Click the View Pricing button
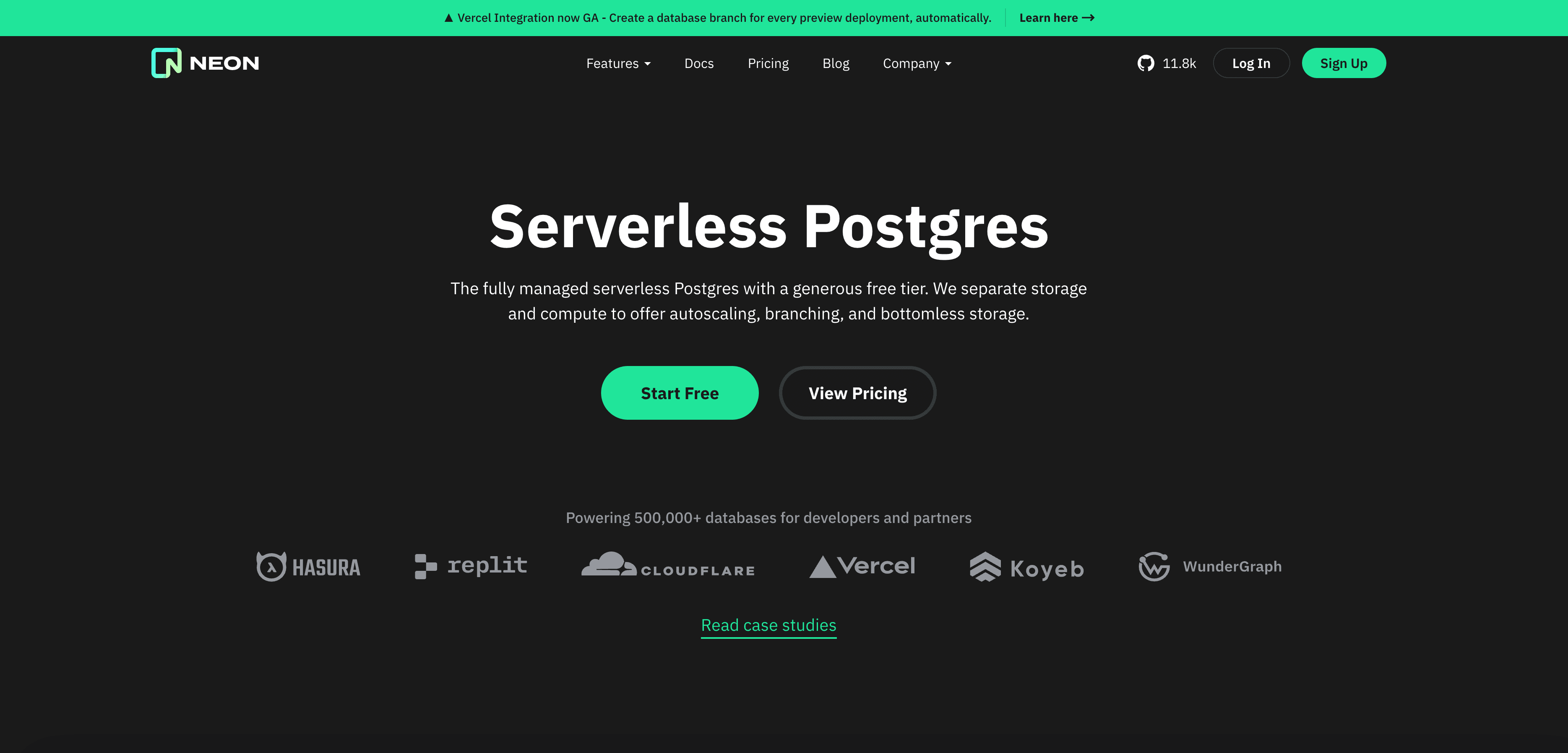Image resolution: width=1568 pixels, height=753 pixels. [858, 393]
